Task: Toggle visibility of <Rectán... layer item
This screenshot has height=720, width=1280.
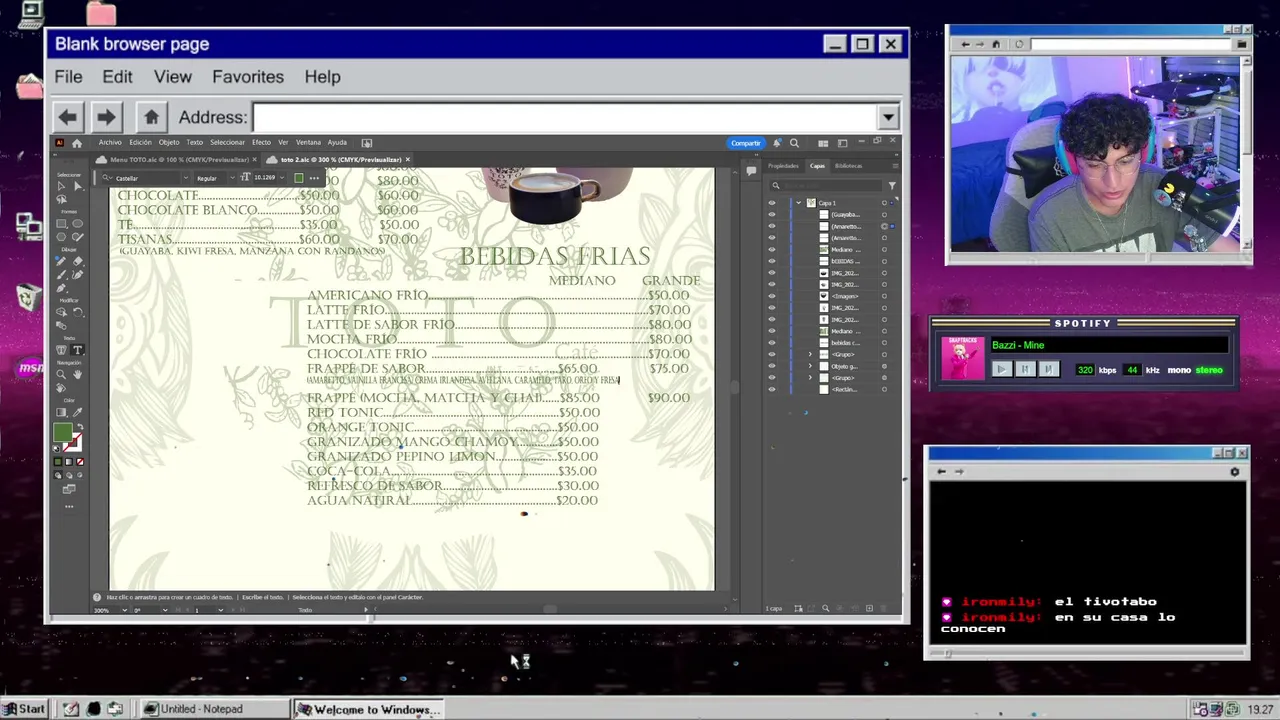Action: 772,390
